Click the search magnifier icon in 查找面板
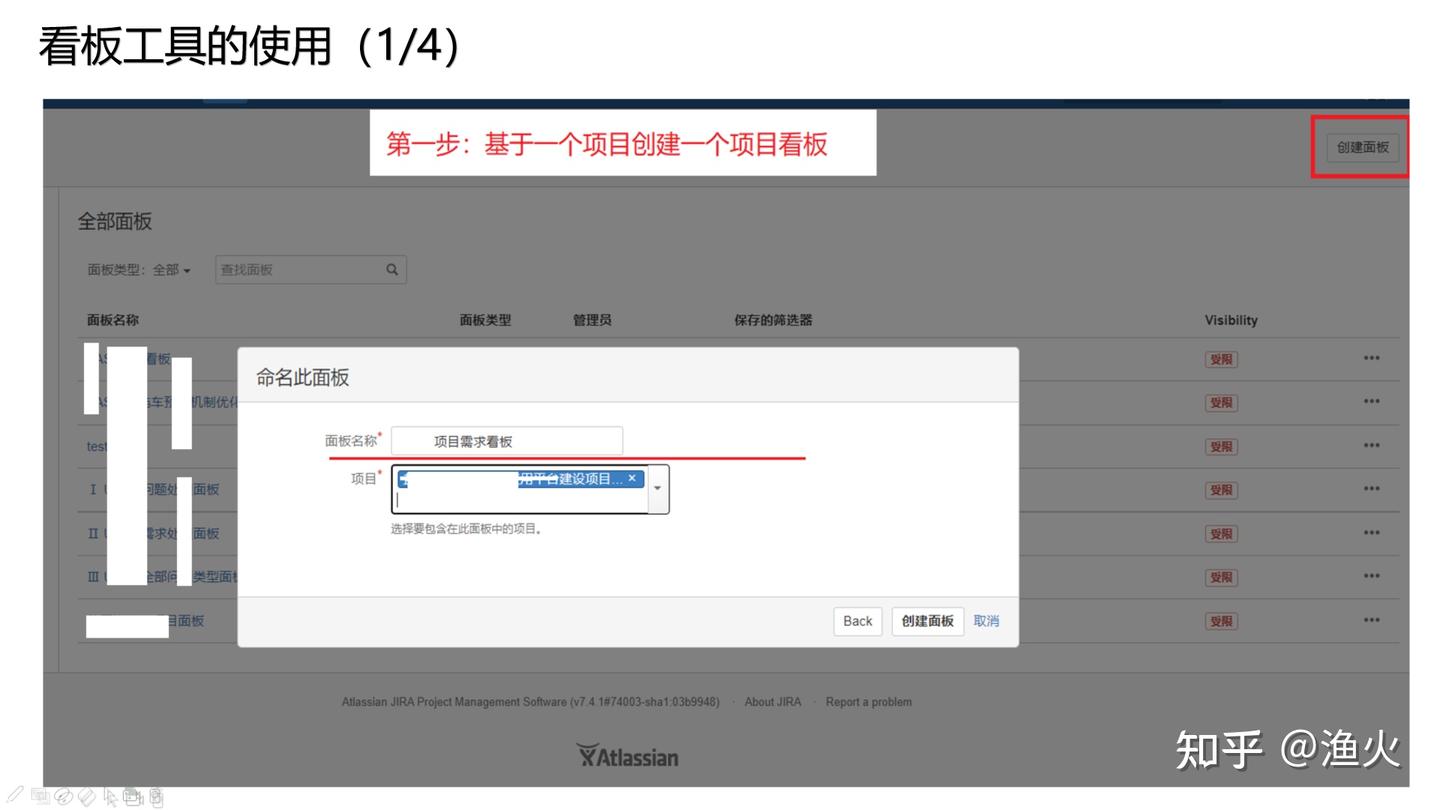1440x810 pixels. (x=392, y=269)
